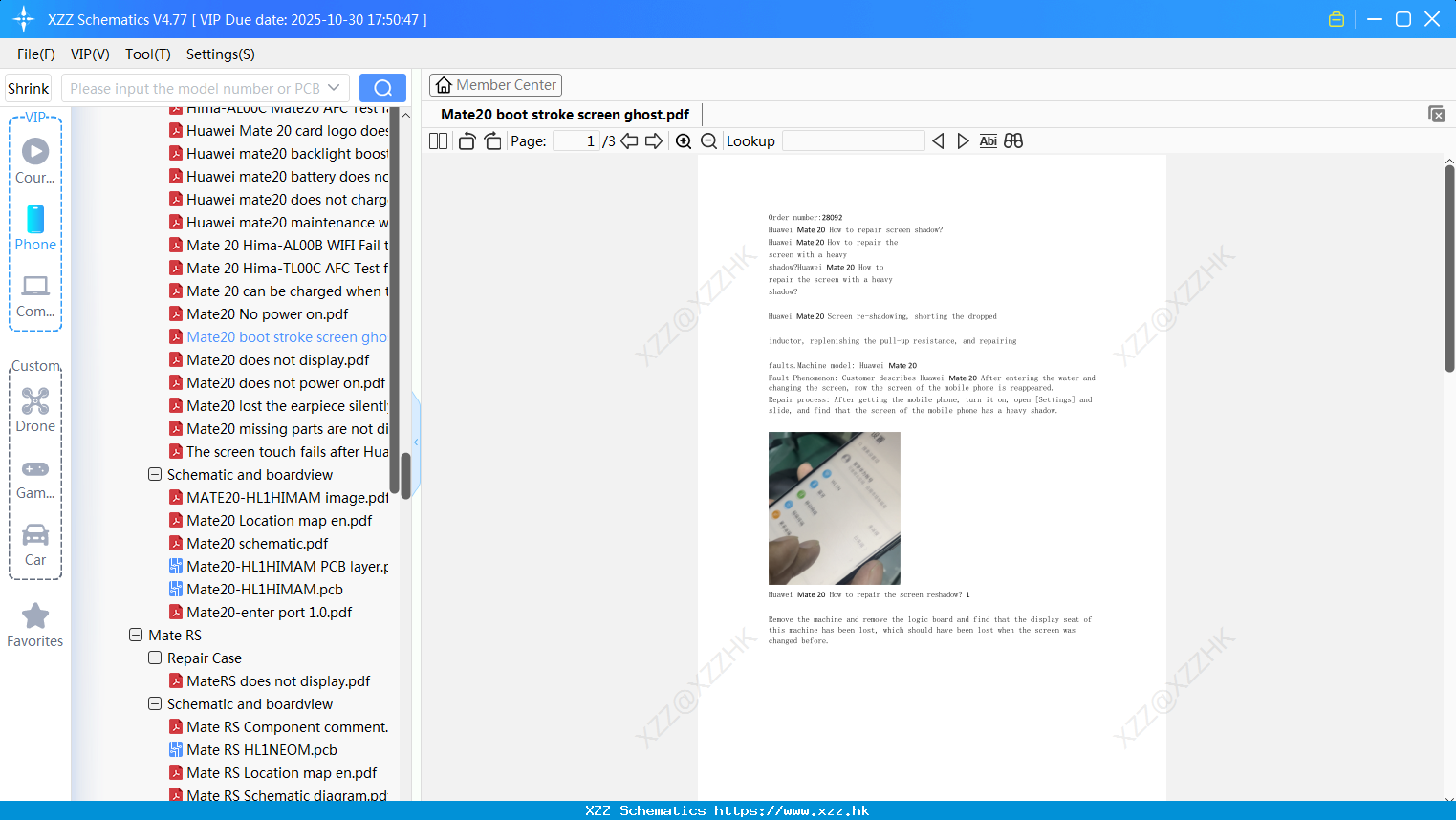Click the search magnifier button

click(382, 88)
